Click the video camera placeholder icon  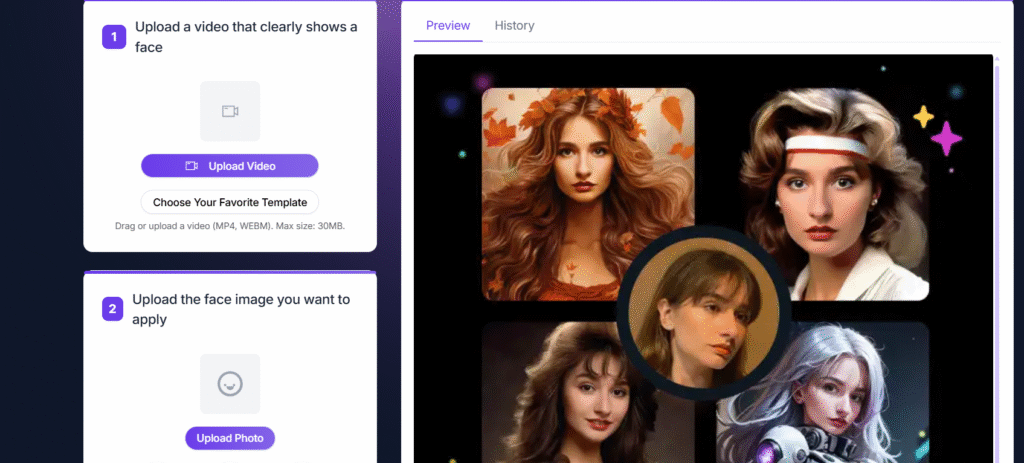coord(230,111)
